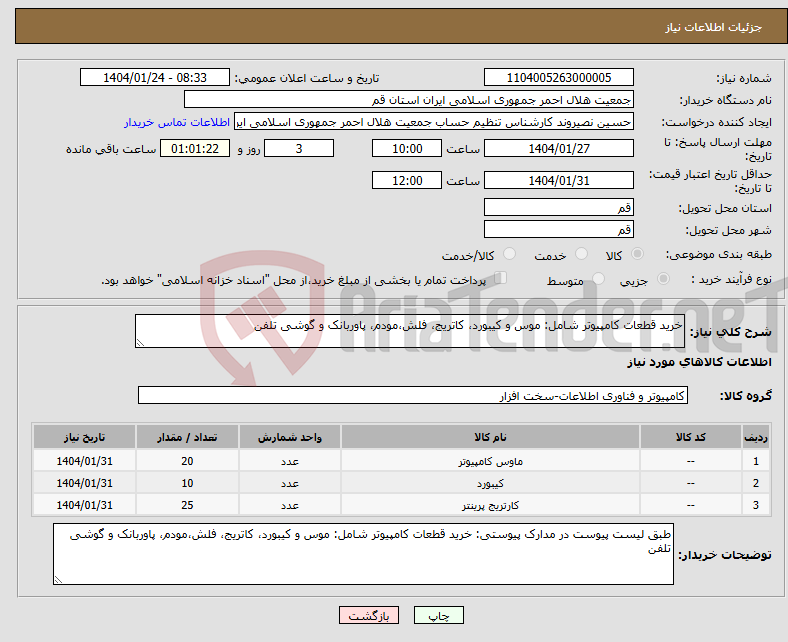
Task: Click the اطلاعات کالاهای مورد نیاز section heading
Action: pyautogui.click(x=699, y=362)
